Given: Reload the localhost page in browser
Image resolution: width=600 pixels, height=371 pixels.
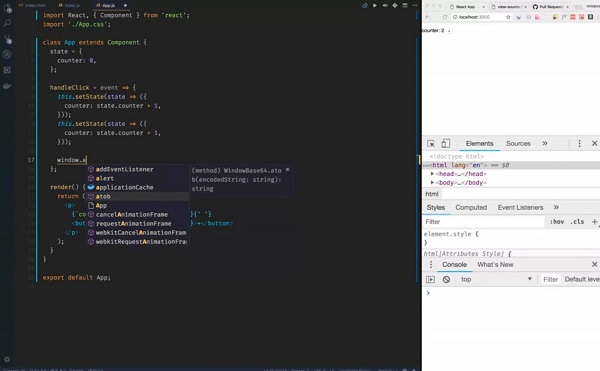Looking at the screenshot, I should coord(445,17).
